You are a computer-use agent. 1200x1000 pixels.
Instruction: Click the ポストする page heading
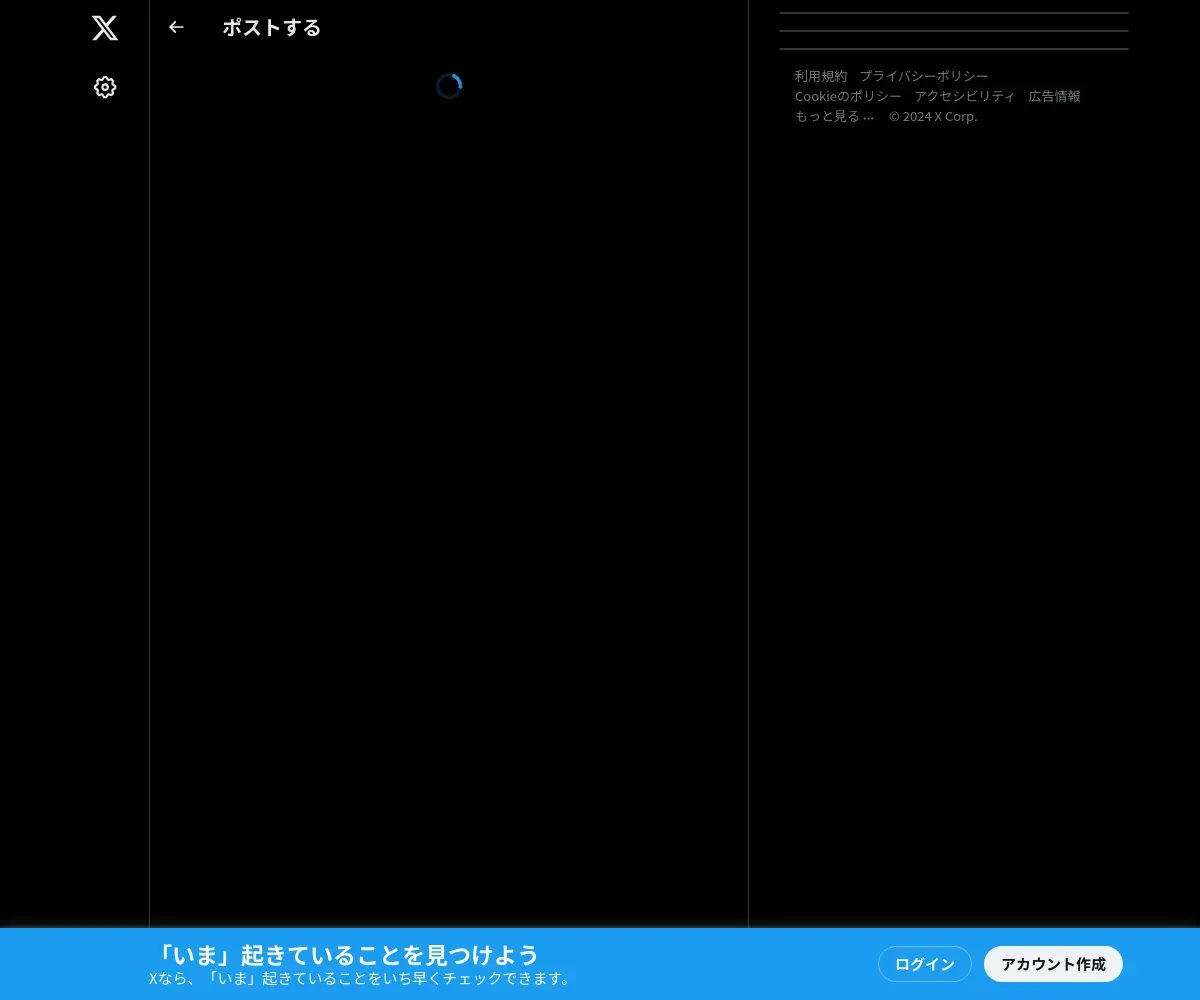[272, 28]
